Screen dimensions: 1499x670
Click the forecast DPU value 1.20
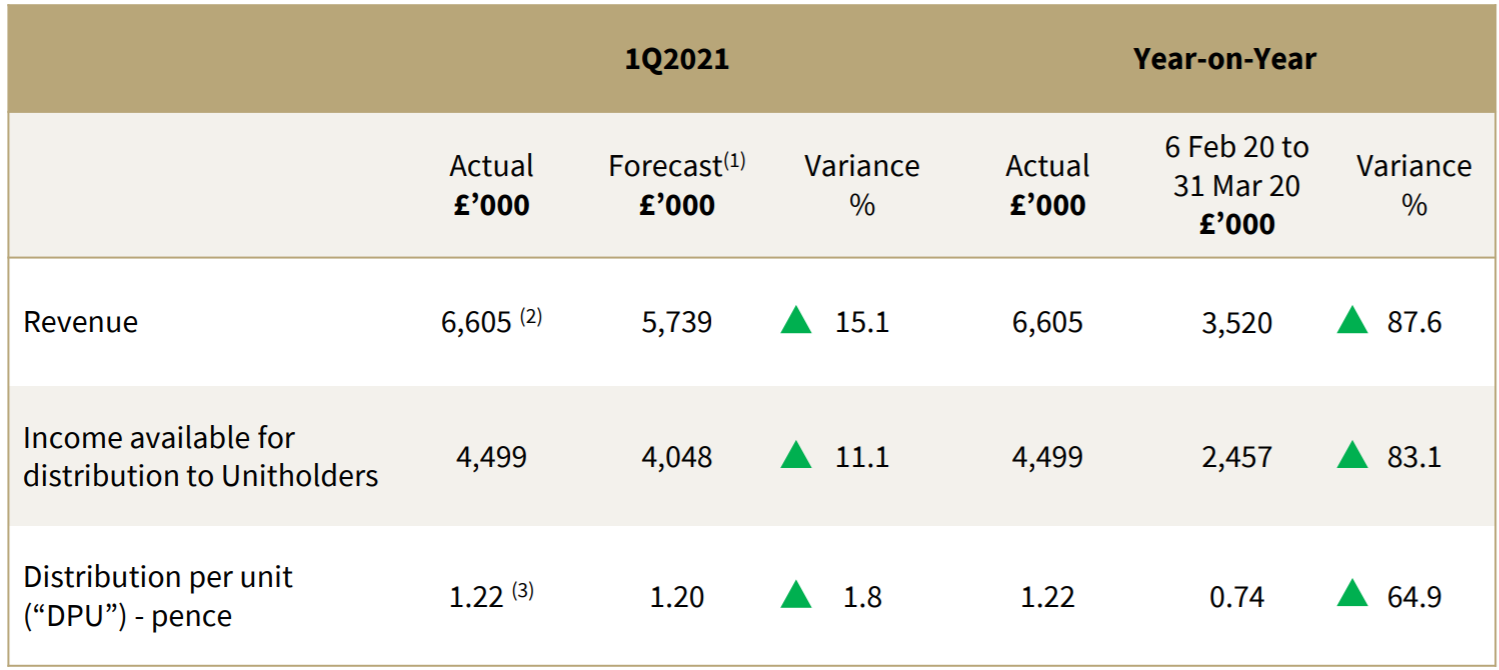tap(677, 597)
